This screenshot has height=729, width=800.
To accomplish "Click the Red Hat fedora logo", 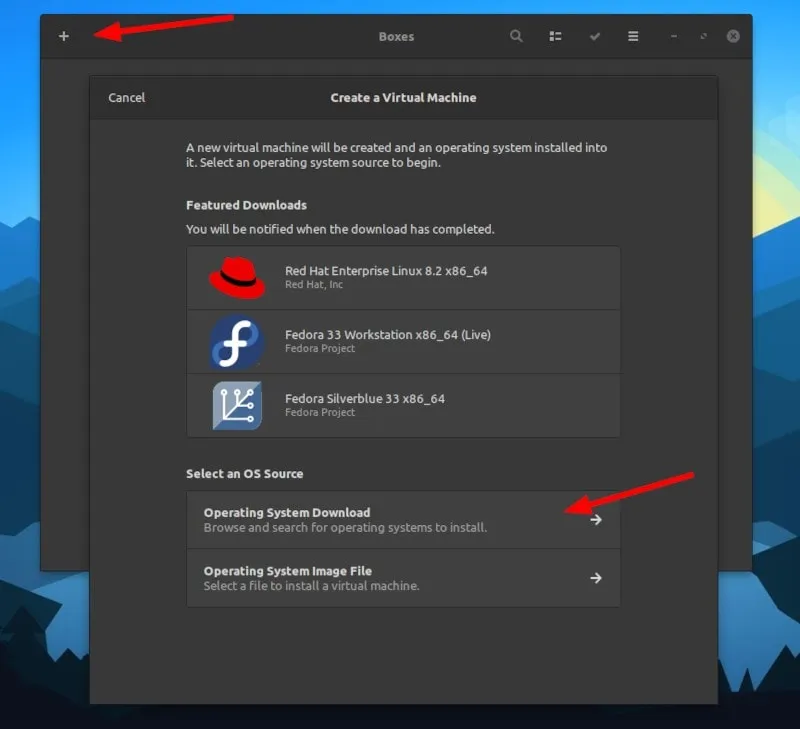I will coord(237,277).
